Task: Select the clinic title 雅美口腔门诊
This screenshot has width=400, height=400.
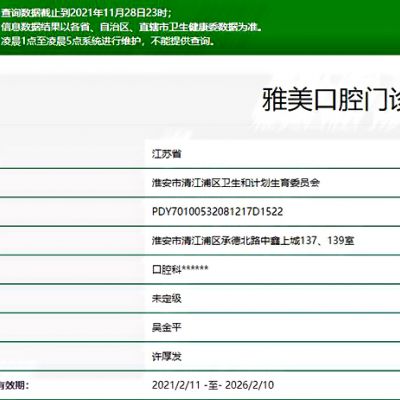Action: (x=331, y=100)
